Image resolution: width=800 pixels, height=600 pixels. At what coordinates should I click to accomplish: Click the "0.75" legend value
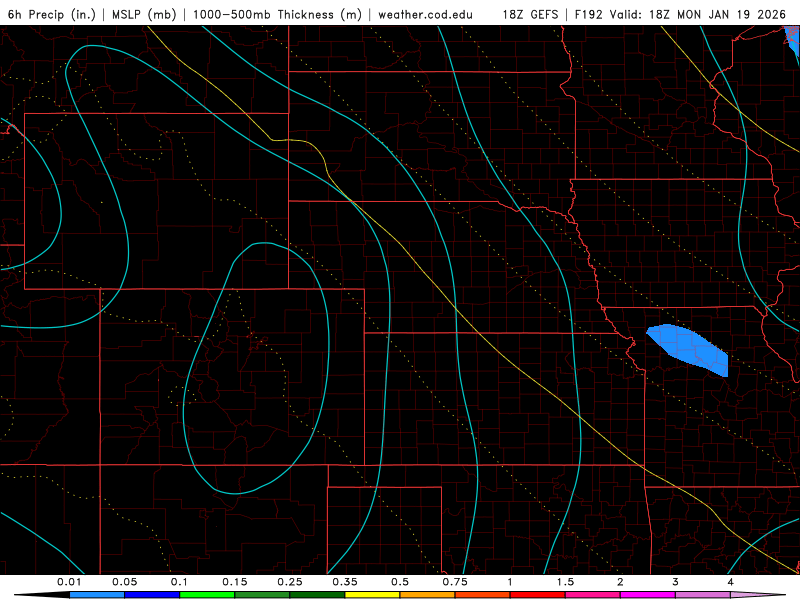tap(455, 582)
